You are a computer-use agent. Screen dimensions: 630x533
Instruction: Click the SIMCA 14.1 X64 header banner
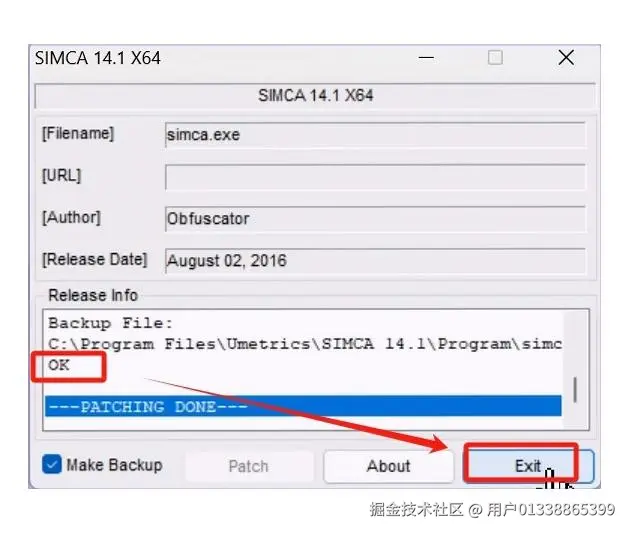[315, 96]
